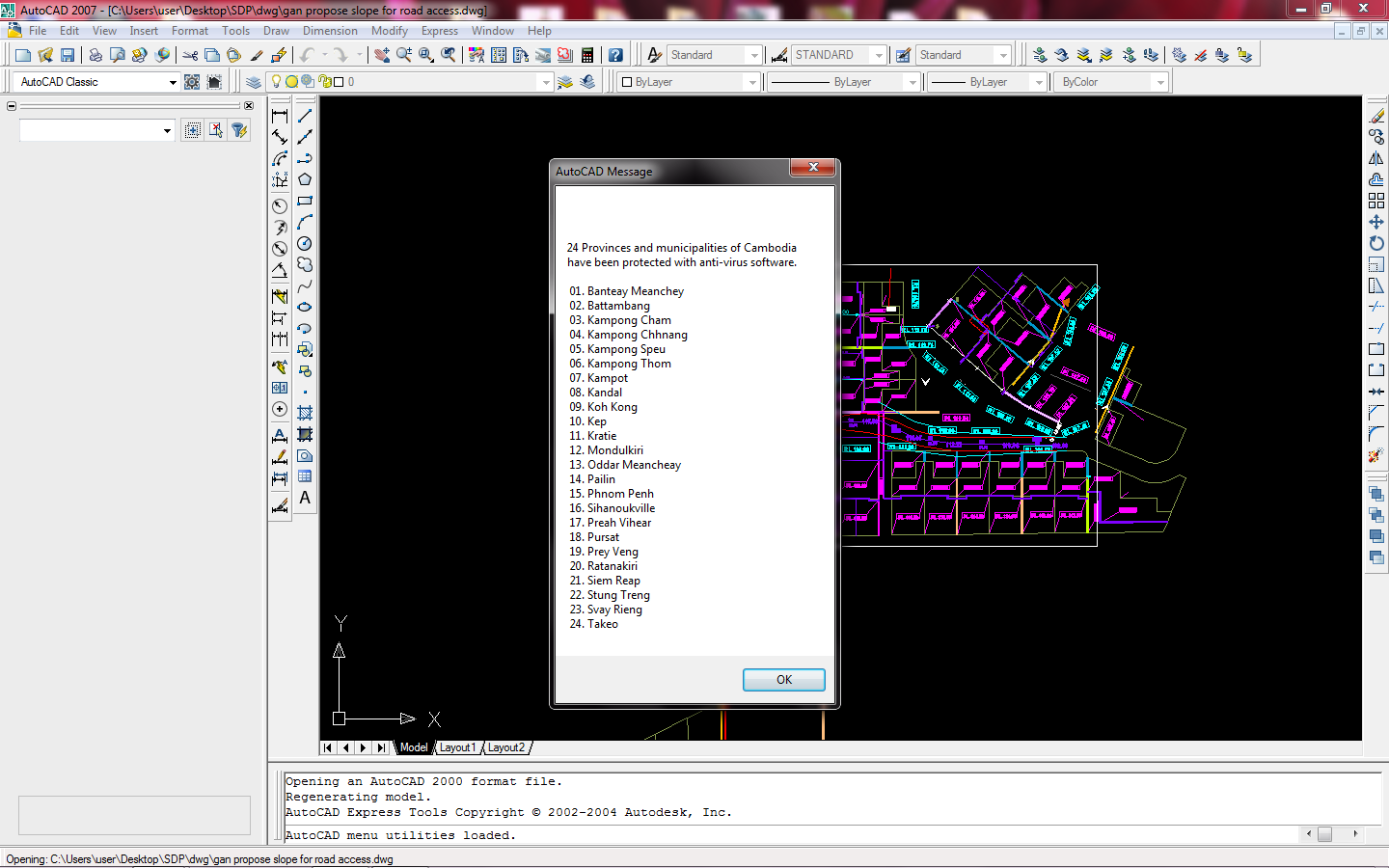This screenshot has width=1389, height=868.
Task: Open the ByColor plot style dropdown
Action: click(x=1160, y=82)
